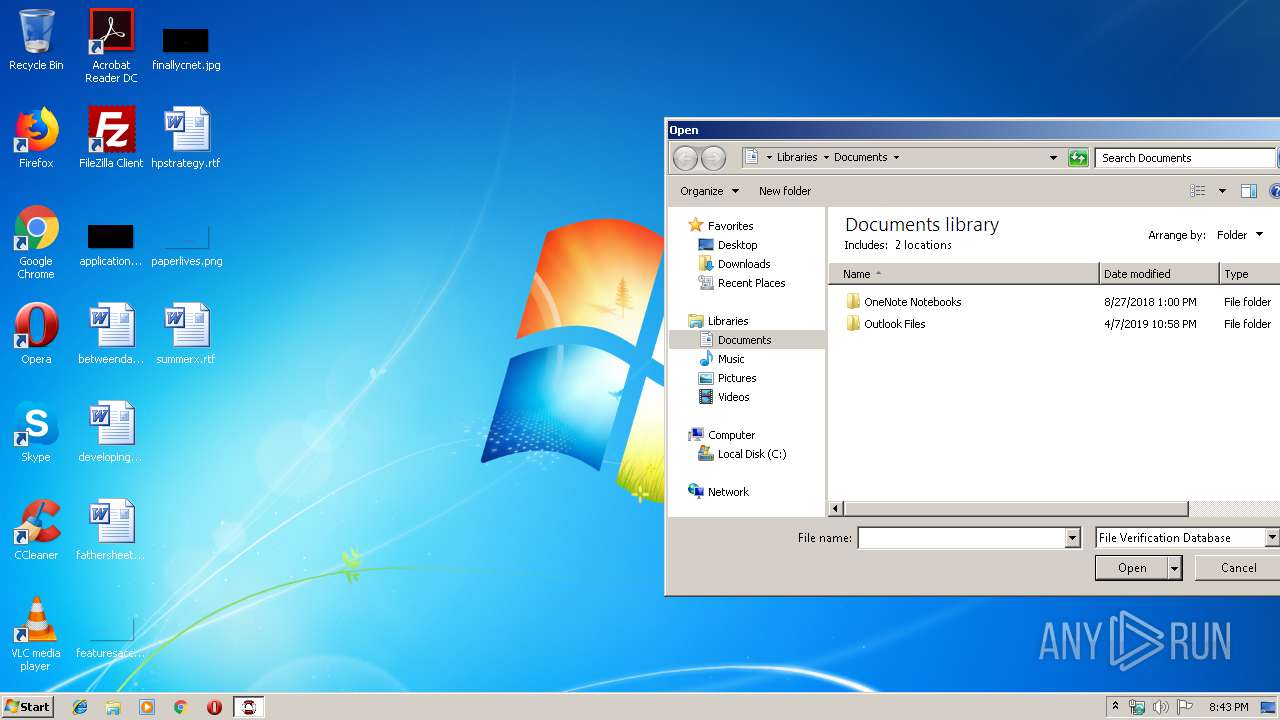Click the Cancel button
This screenshot has width=1280, height=720.
[x=1238, y=568]
